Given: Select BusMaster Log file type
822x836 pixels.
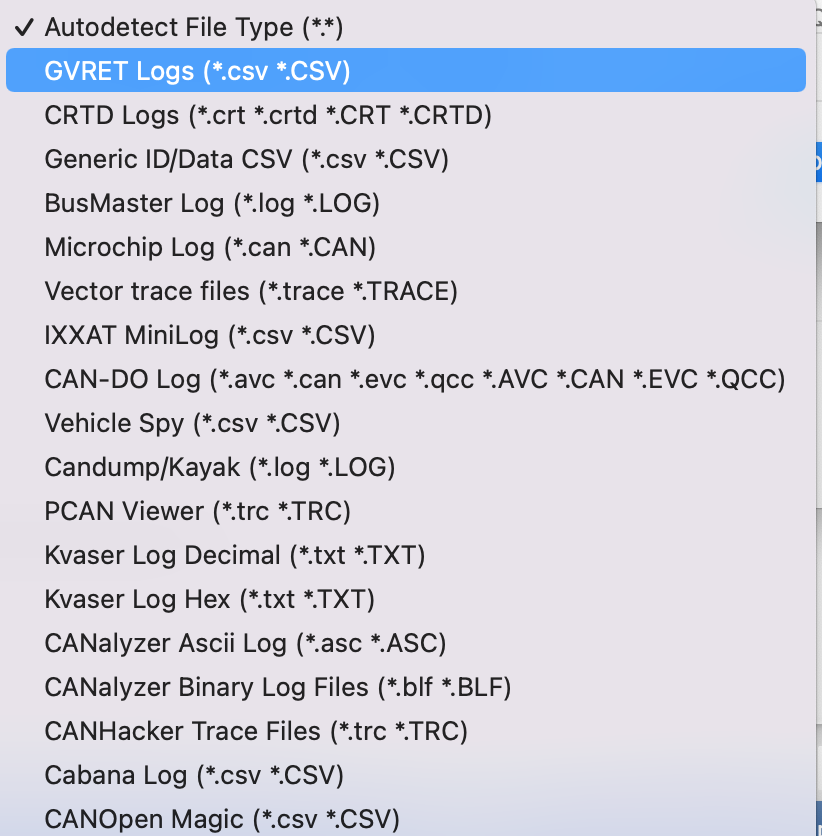Looking at the screenshot, I should point(212,203).
